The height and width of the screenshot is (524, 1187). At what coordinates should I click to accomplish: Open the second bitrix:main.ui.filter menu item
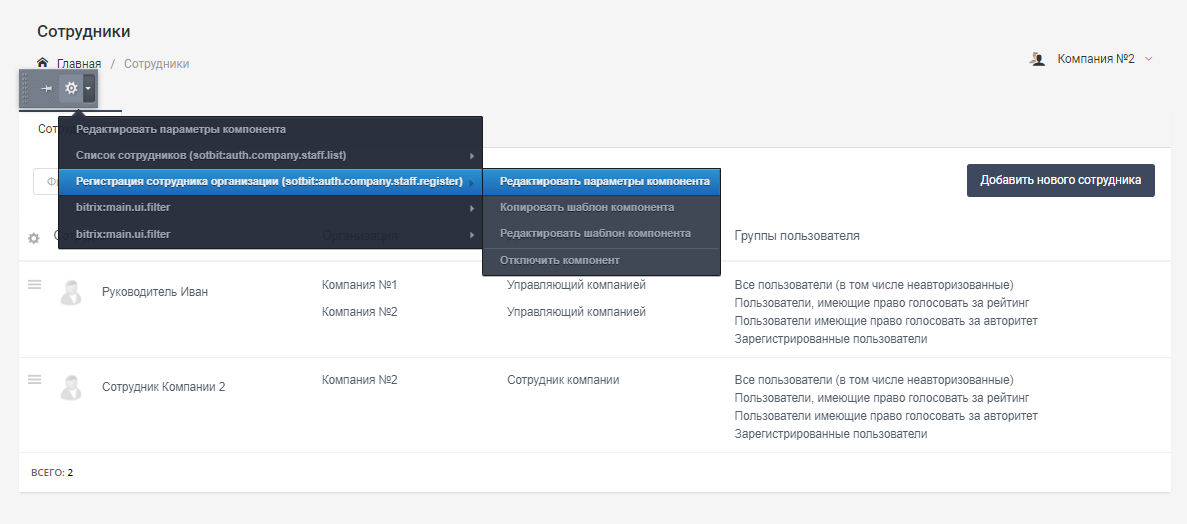click(x=270, y=234)
